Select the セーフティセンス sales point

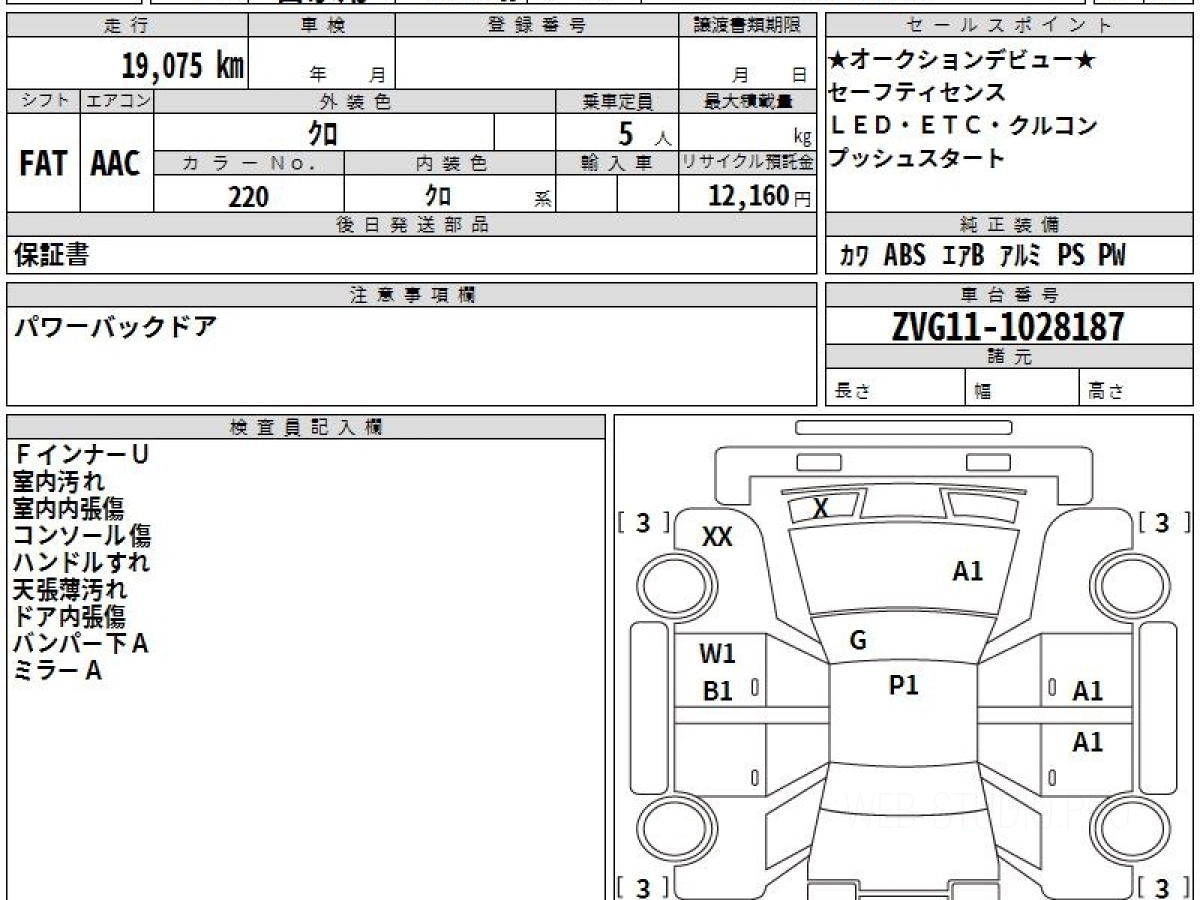click(x=917, y=93)
